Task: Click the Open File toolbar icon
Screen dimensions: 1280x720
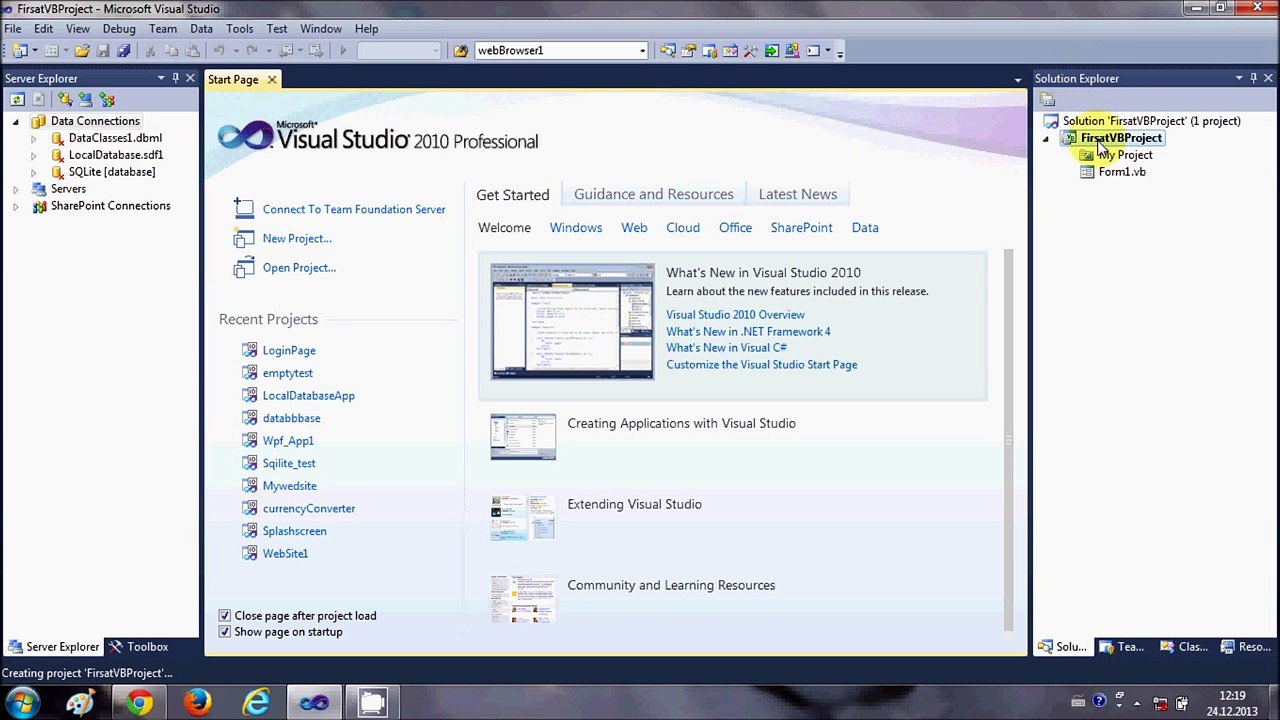Action: [82, 50]
